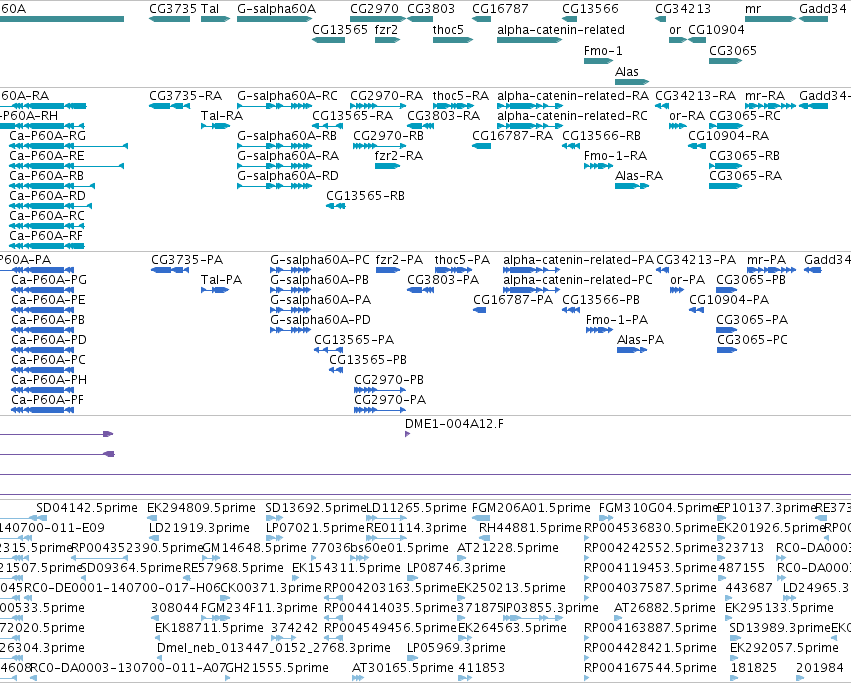Viewport: 851px width, 683px height.
Task: Select the CG3803-RA transcript label
Action: [x=444, y=116]
